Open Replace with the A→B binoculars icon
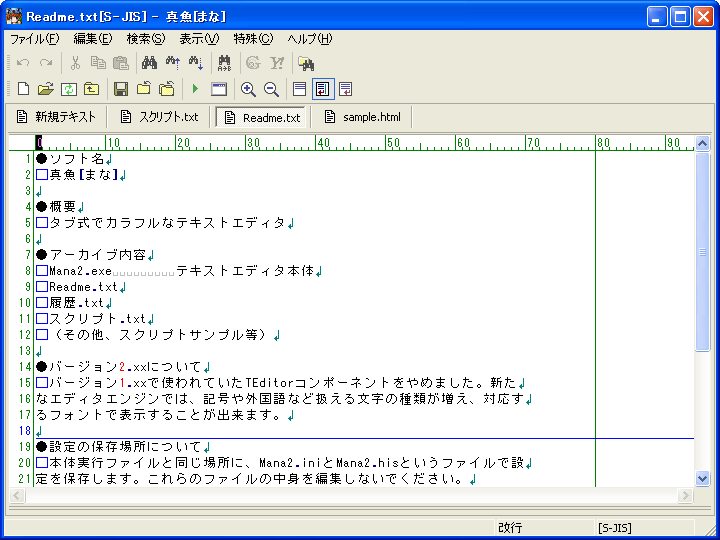 [x=225, y=63]
